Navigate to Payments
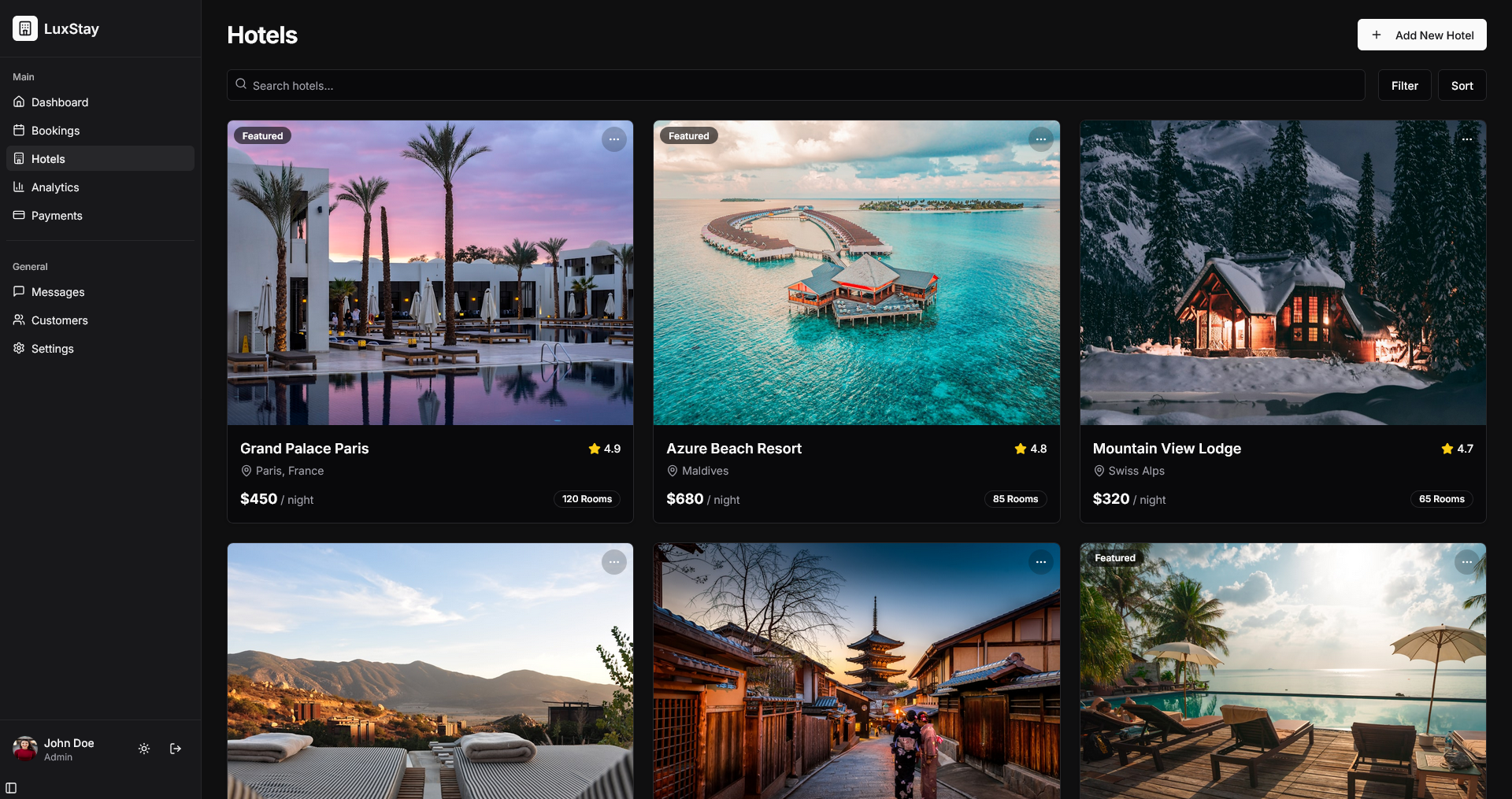The height and width of the screenshot is (799, 1512). point(100,216)
